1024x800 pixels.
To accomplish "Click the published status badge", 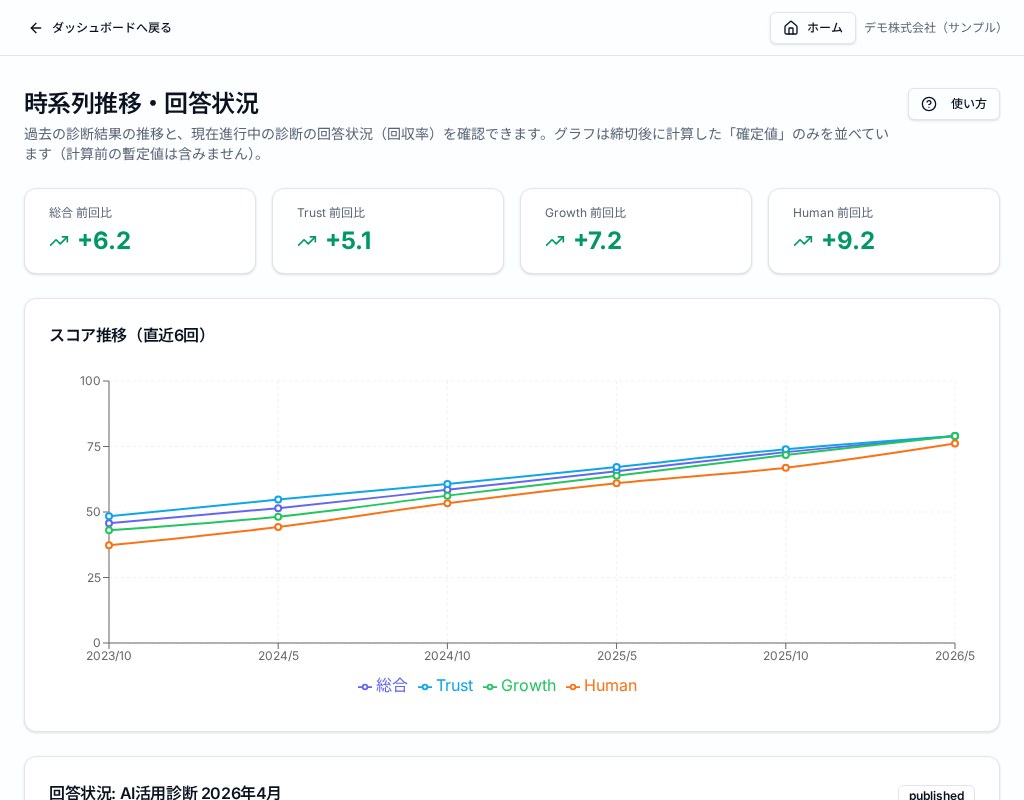I will (936, 795).
